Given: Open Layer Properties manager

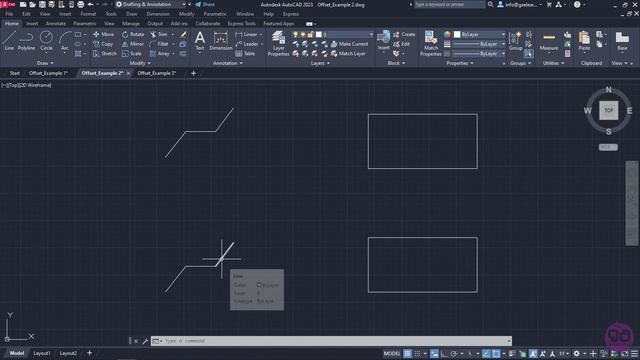Looking at the screenshot, I should (x=278, y=43).
